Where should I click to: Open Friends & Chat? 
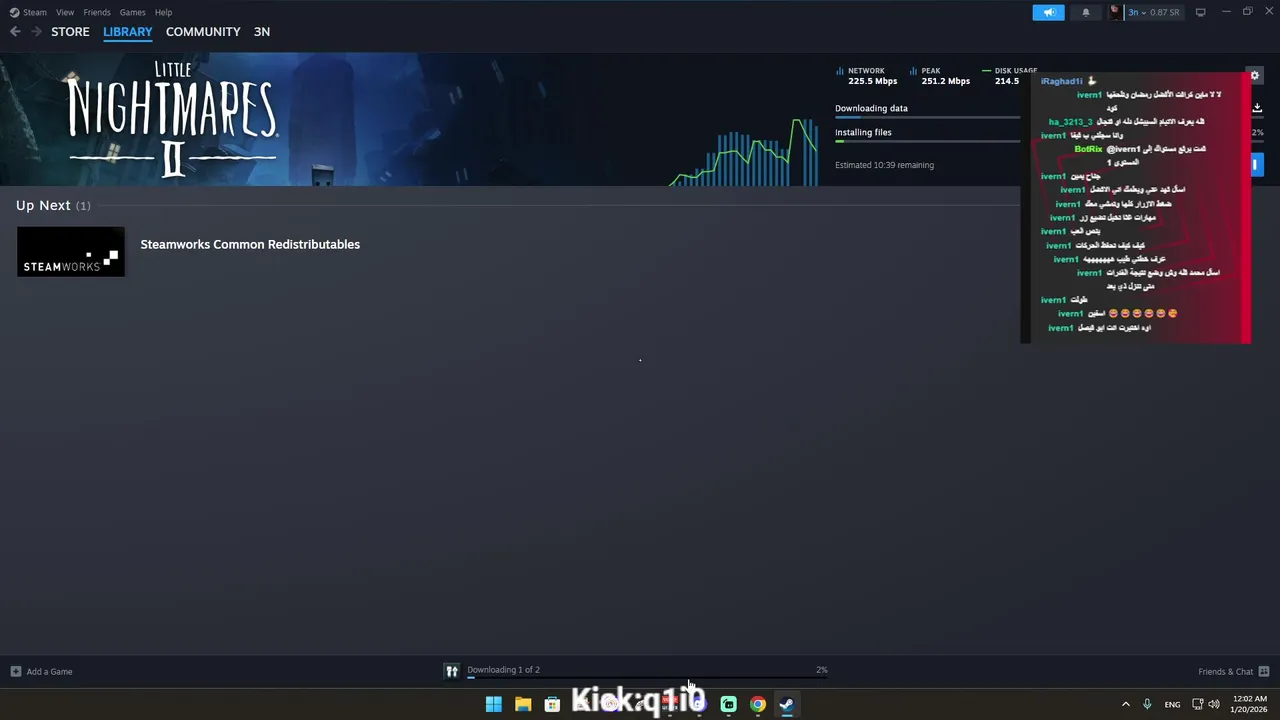click(1225, 671)
